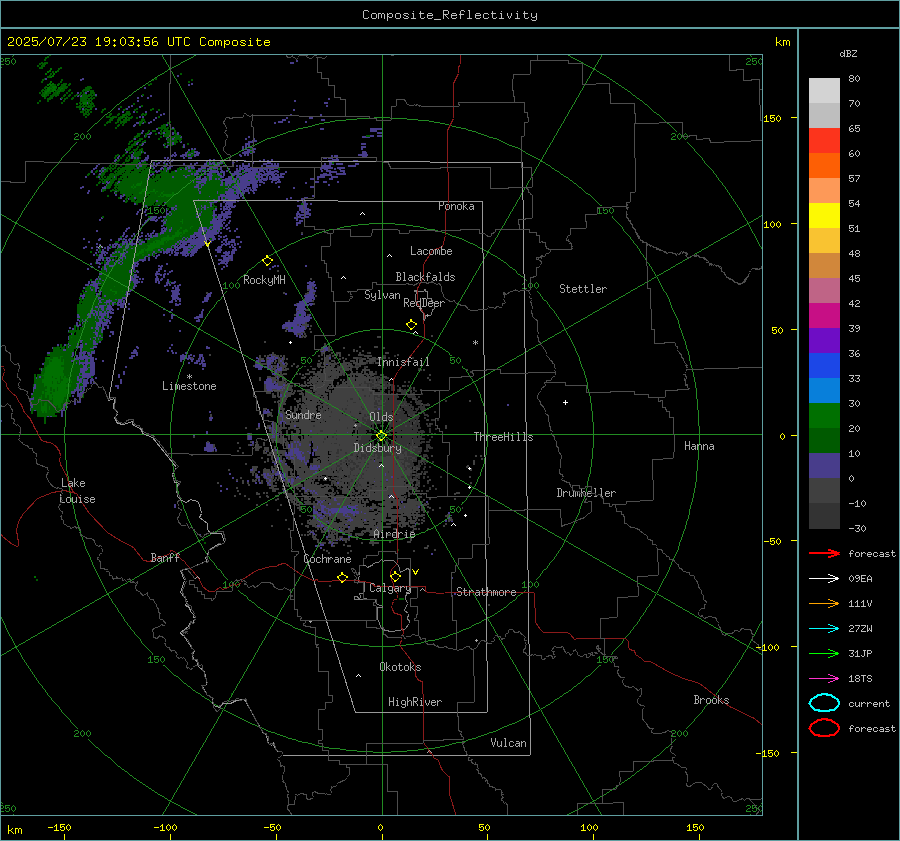Click the RedDeer city label

424,303
